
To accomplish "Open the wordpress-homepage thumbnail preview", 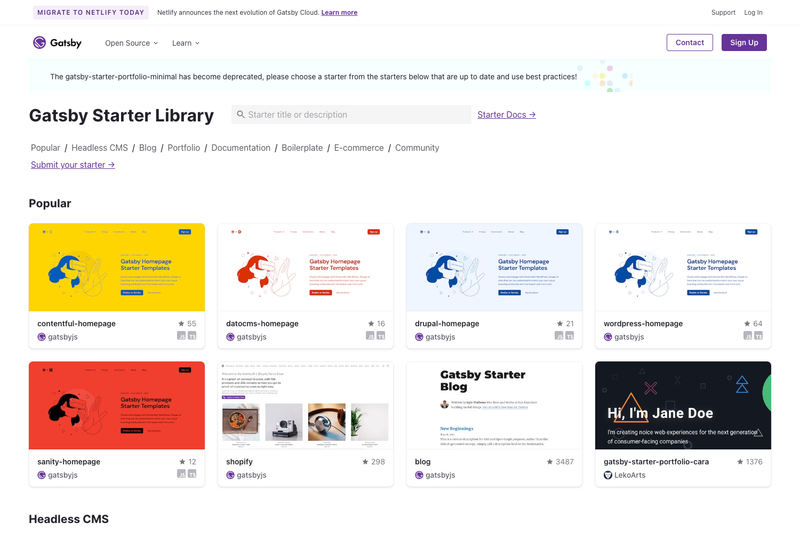I will coord(683,267).
